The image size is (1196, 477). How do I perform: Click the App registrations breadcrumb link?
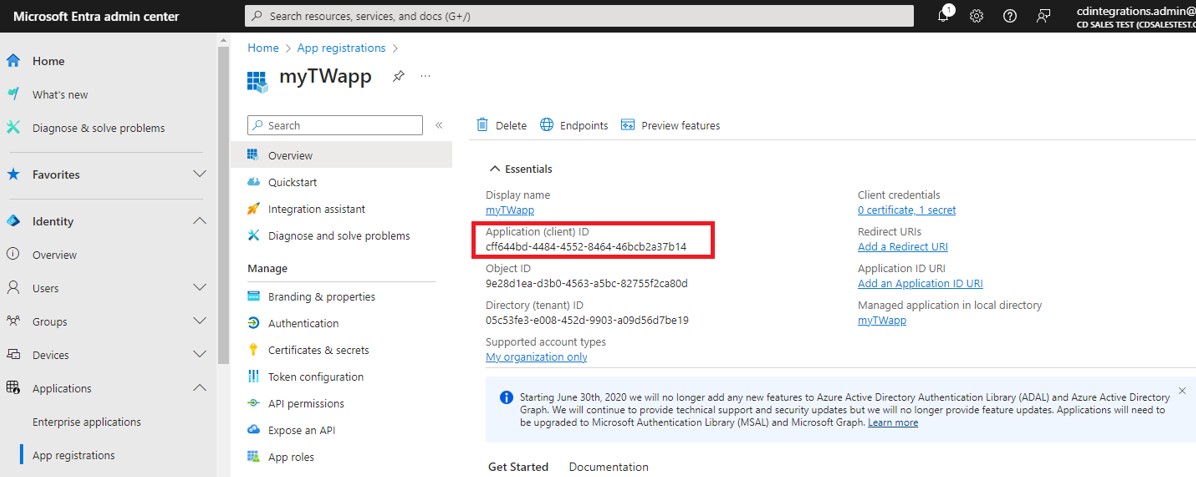pyautogui.click(x=341, y=47)
